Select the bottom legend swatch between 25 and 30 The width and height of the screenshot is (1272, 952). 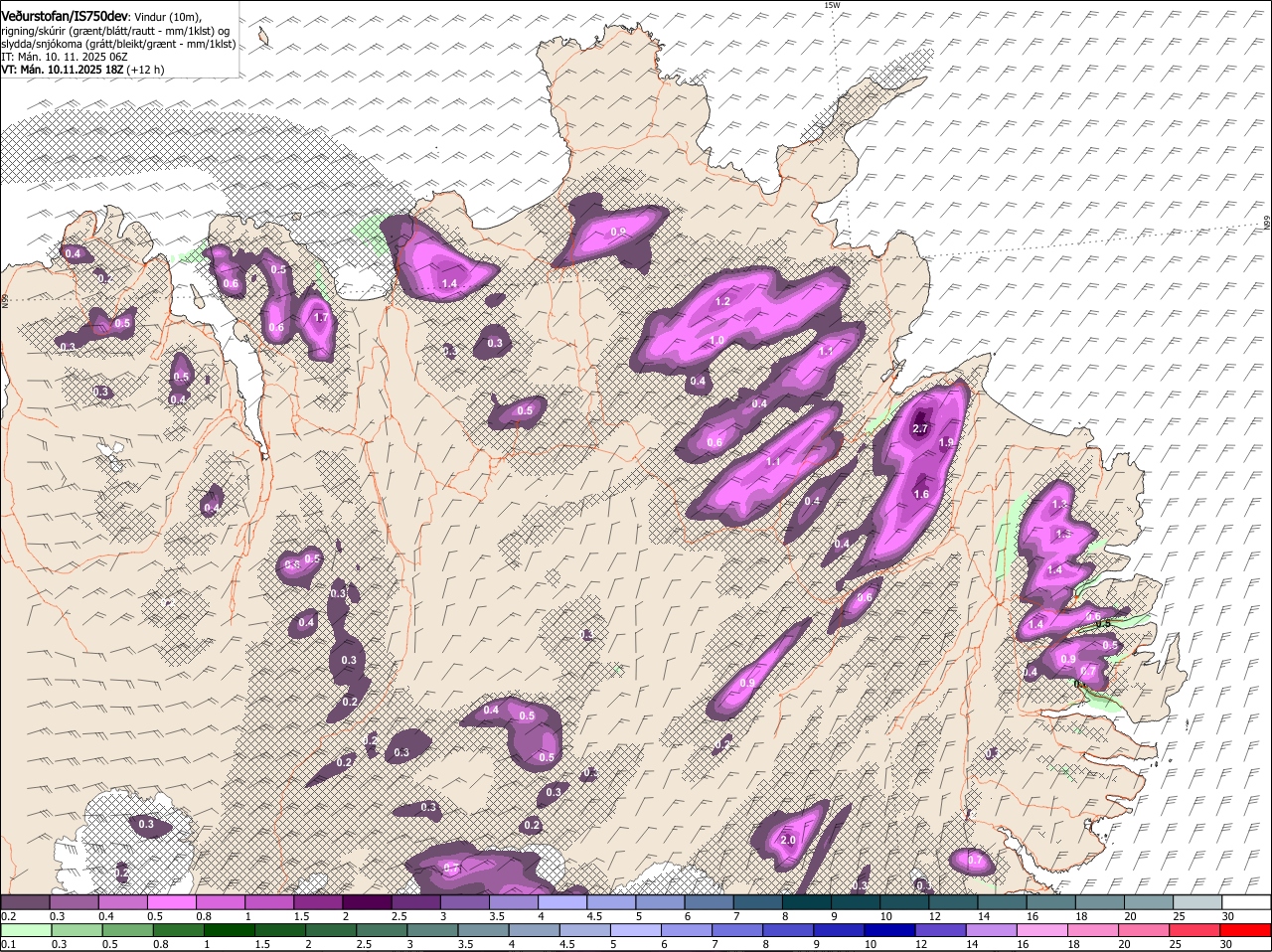[1195, 931]
